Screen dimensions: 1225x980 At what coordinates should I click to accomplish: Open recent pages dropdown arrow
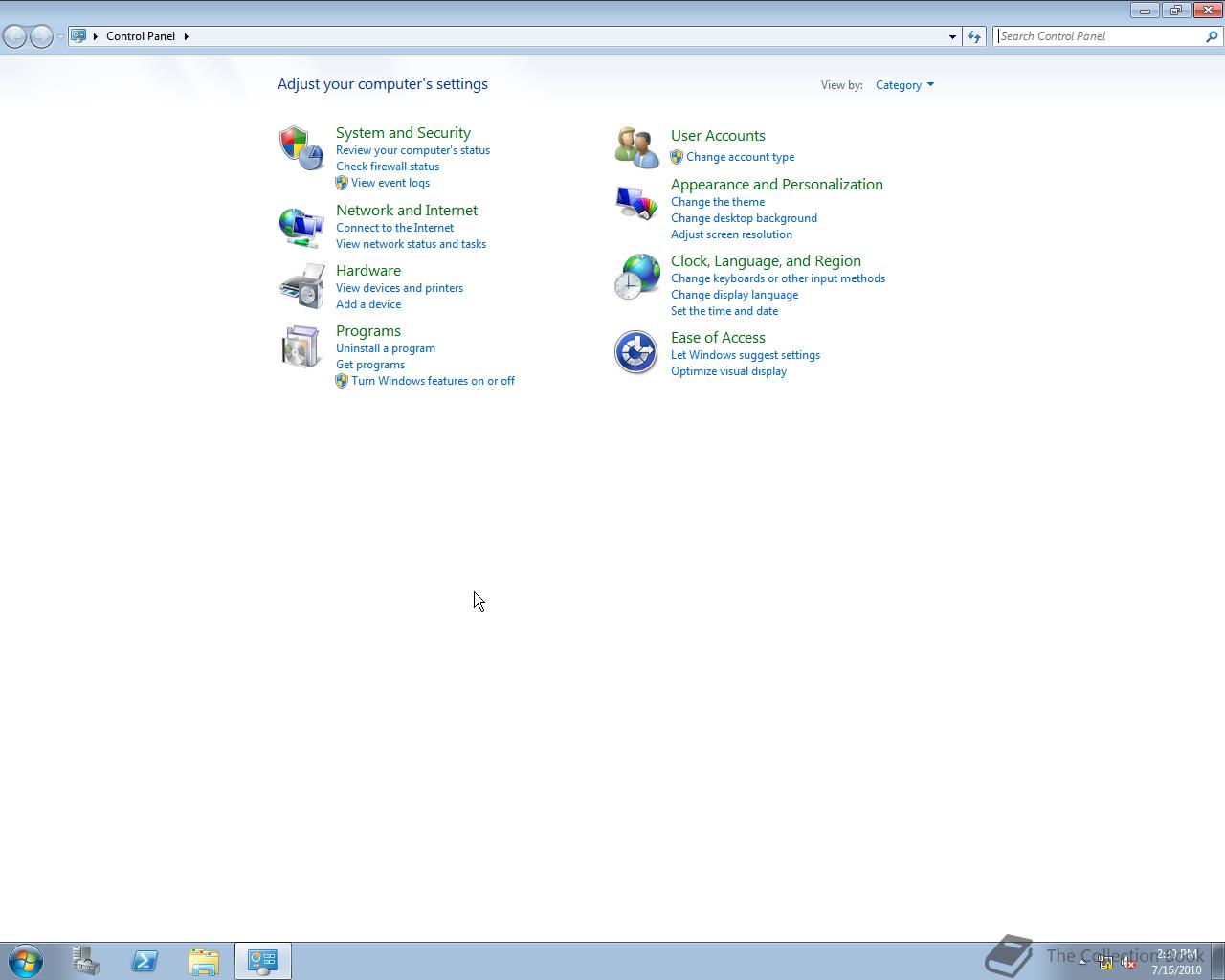click(x=60, y=36)
